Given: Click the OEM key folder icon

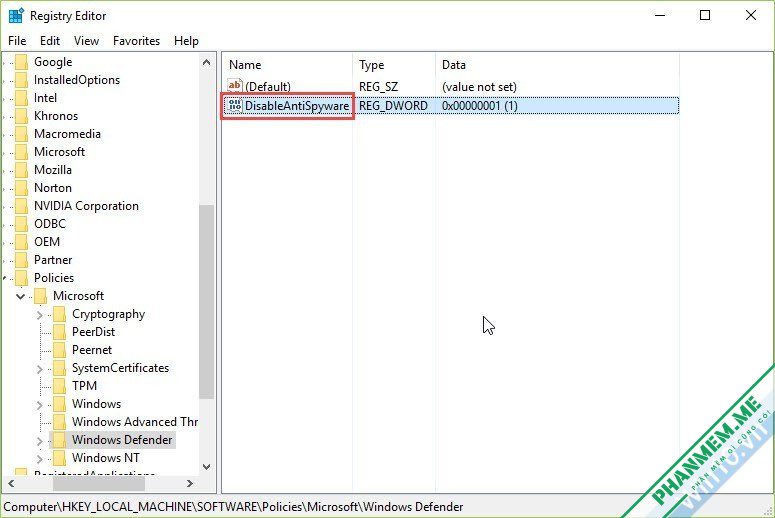Looking at the screenshot, I should coord(21,242).
